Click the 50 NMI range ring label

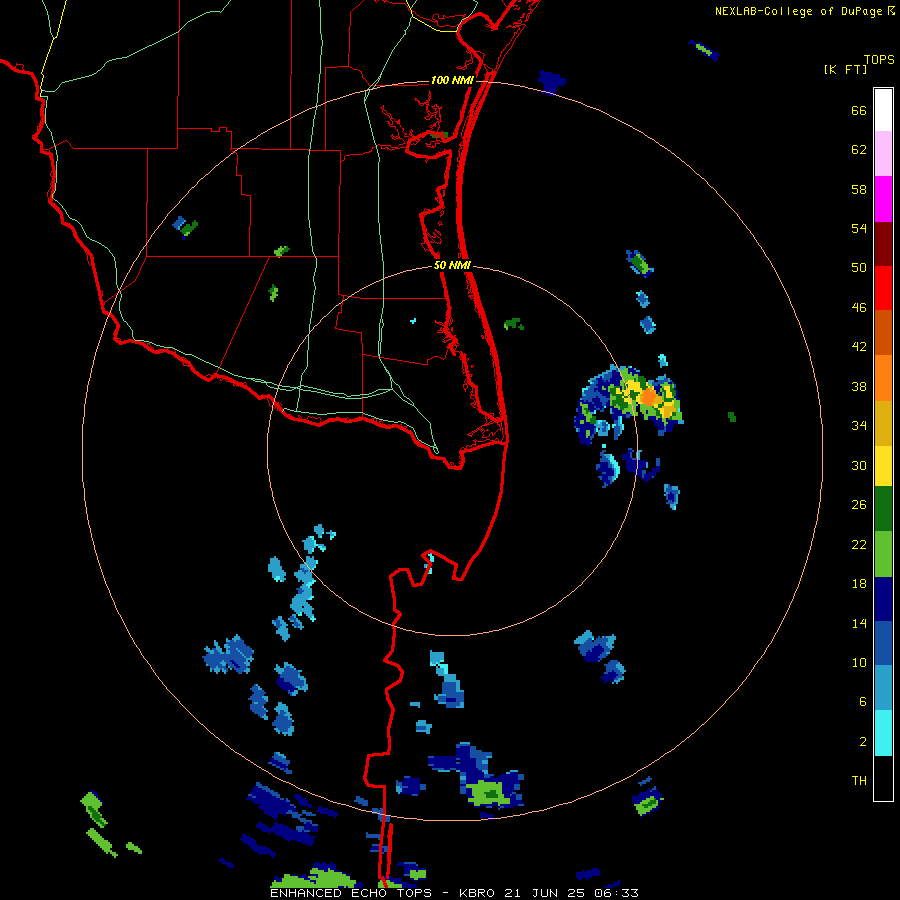point(452,265)
